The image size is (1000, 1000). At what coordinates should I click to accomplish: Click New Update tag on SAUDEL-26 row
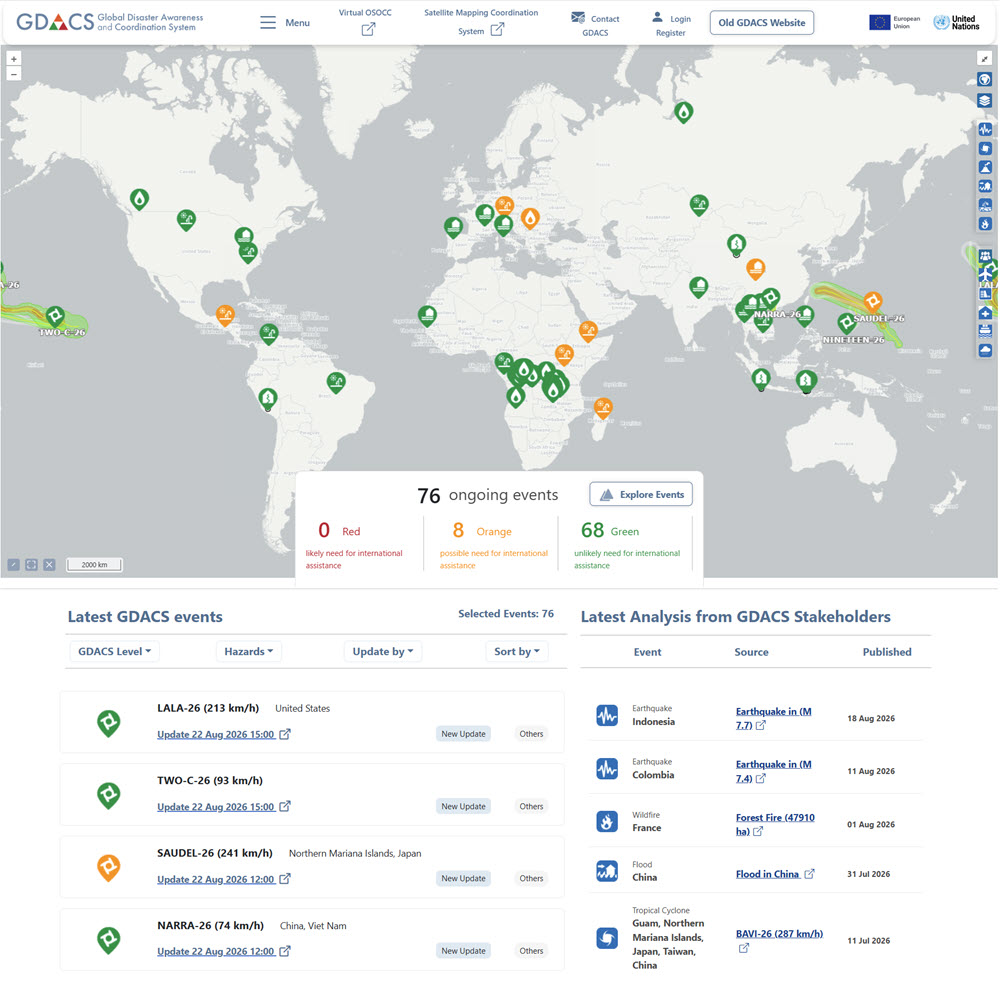(464, 878)
